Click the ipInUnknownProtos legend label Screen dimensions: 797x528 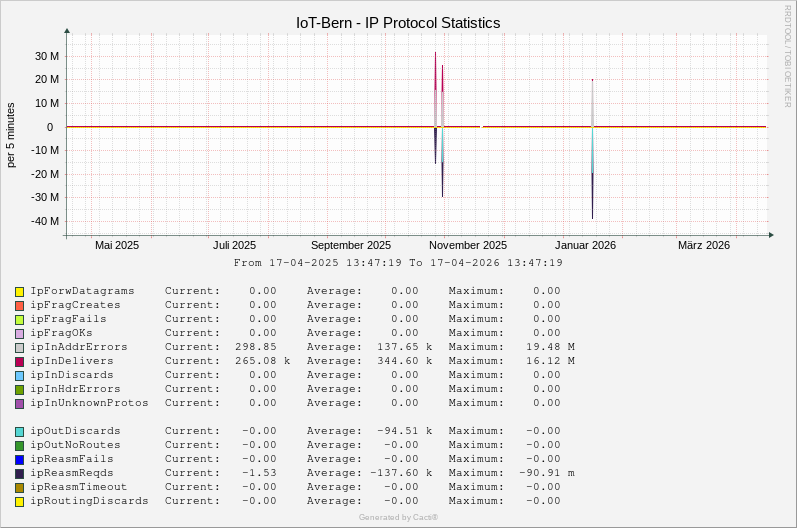point(89,403)
